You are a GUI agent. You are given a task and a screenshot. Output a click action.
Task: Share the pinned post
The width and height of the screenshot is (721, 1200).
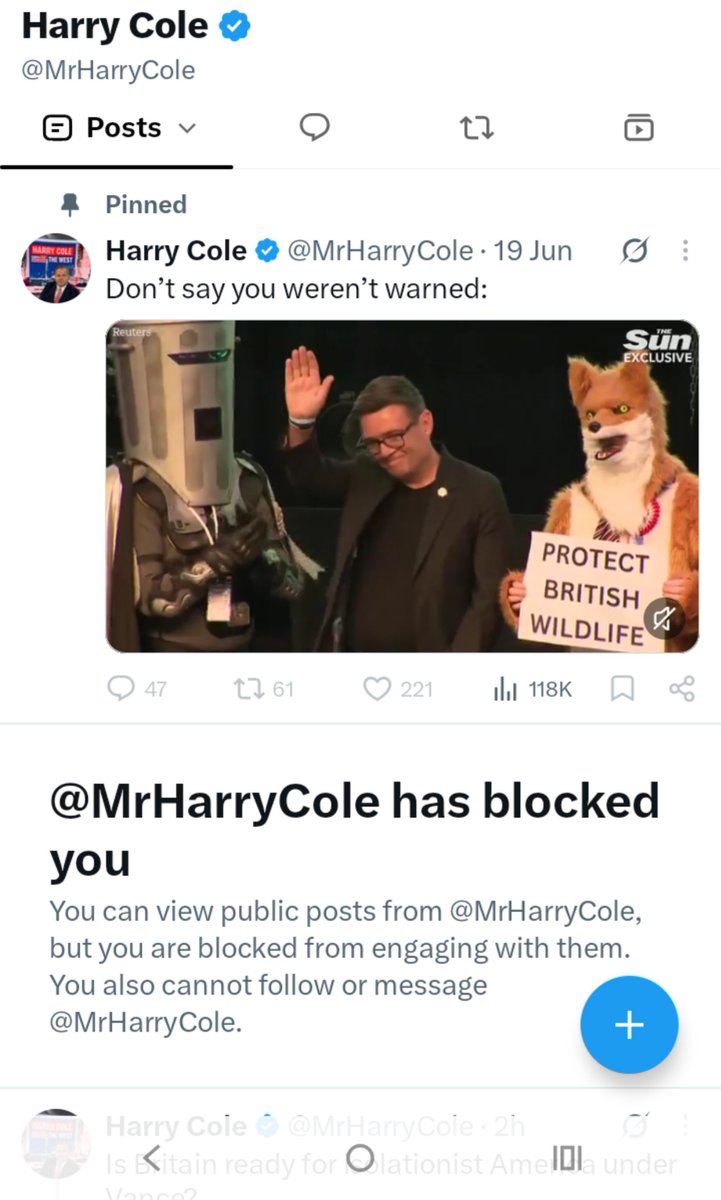click(681, 688)
